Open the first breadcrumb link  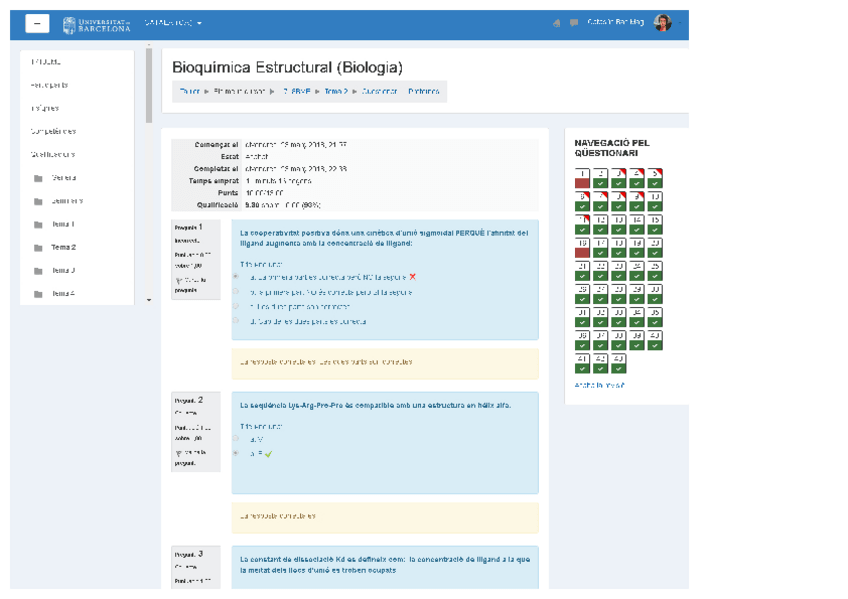189,91
